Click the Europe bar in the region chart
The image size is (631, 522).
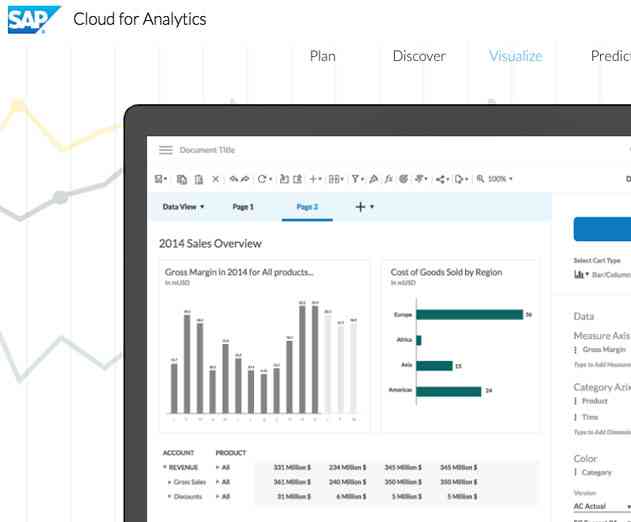(x=470, y=314)
